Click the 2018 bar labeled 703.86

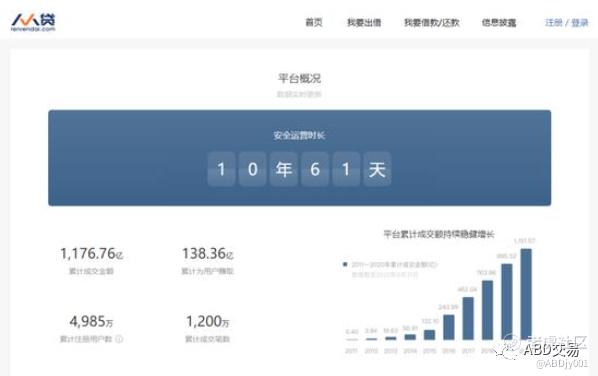click(487, 310)
